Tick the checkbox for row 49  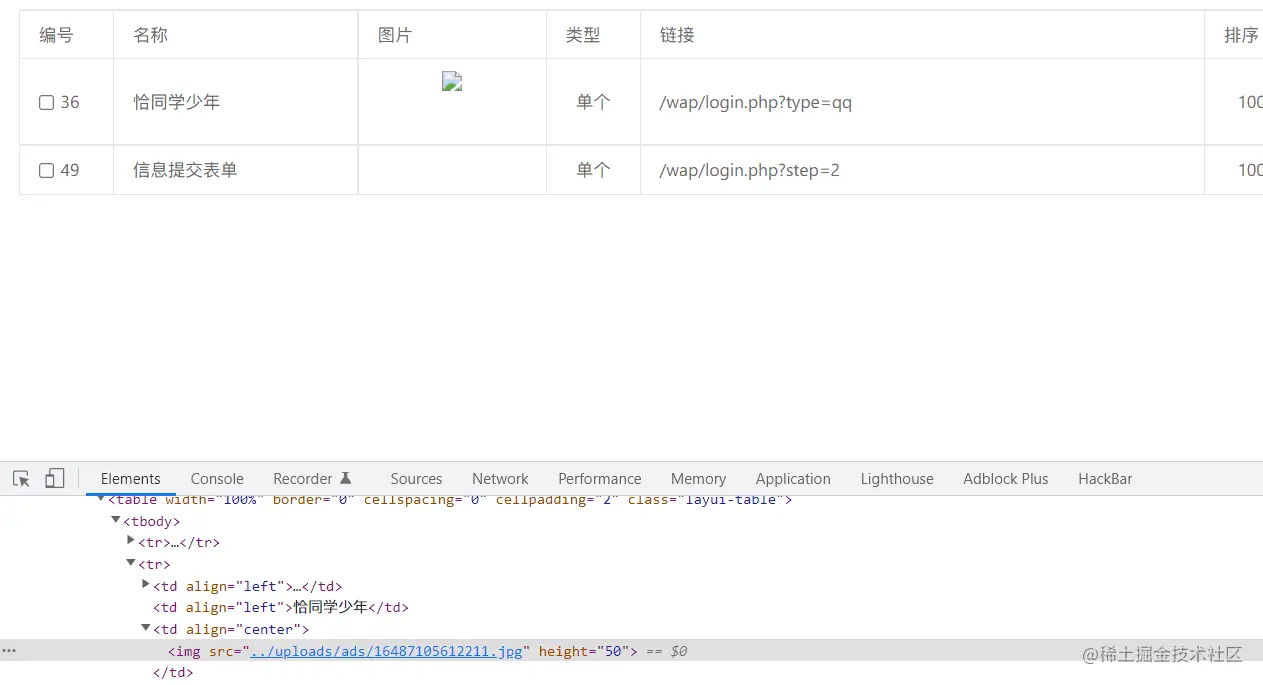(x=46, y=170)
